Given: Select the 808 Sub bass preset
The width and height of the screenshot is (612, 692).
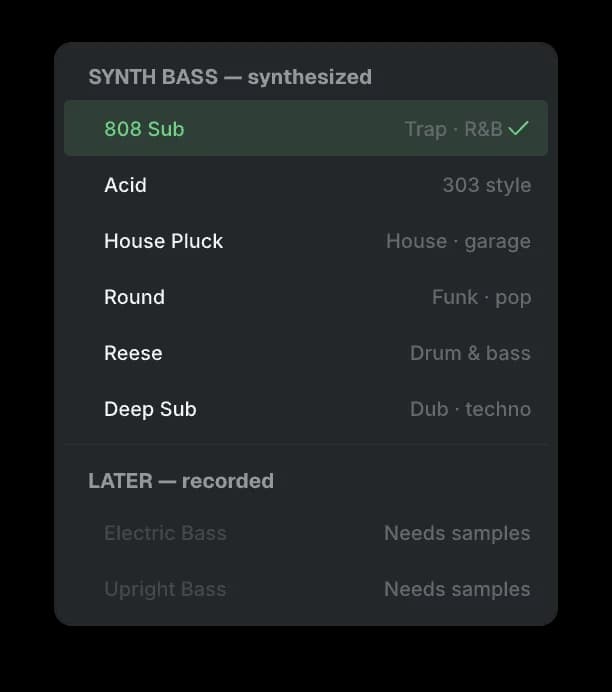Looking at the screenshot, I should click(306, 128).
